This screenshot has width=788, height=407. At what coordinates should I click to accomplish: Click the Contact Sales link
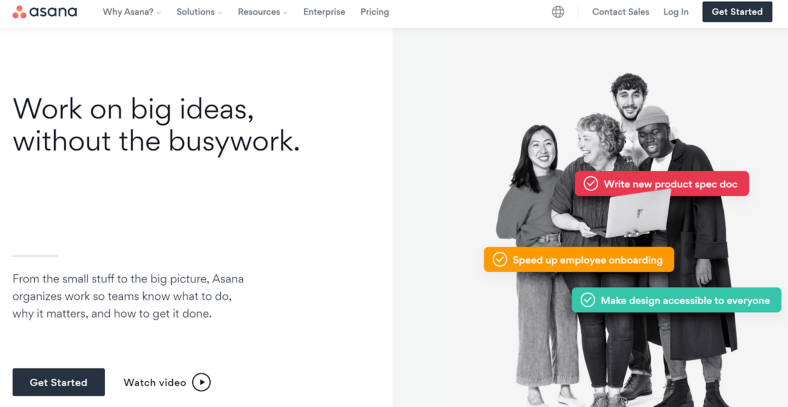[x=621, y=12]
